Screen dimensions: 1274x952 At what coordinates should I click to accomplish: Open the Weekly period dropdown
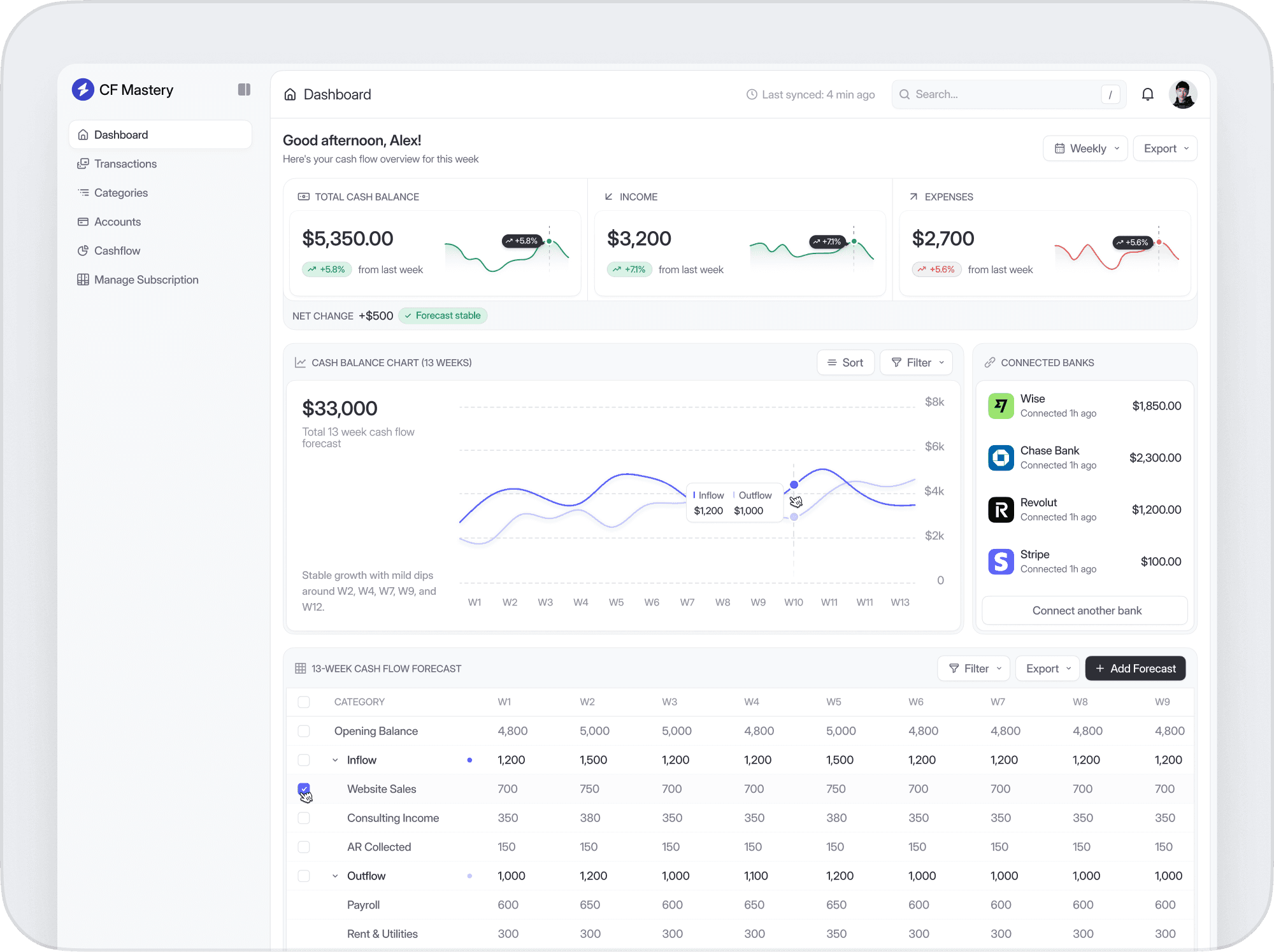(x=1085, y=148)
